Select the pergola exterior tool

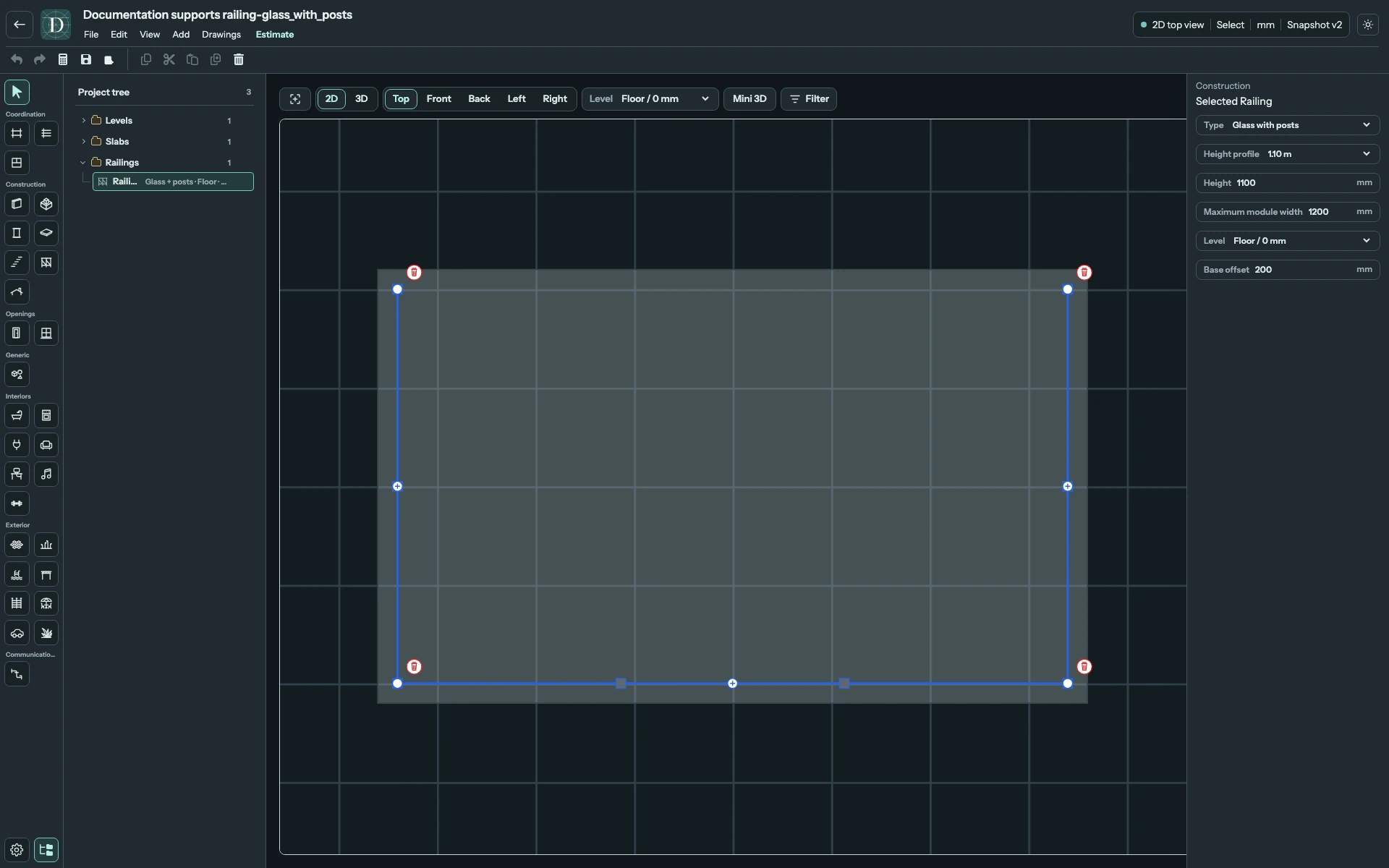tap(46, 574)
